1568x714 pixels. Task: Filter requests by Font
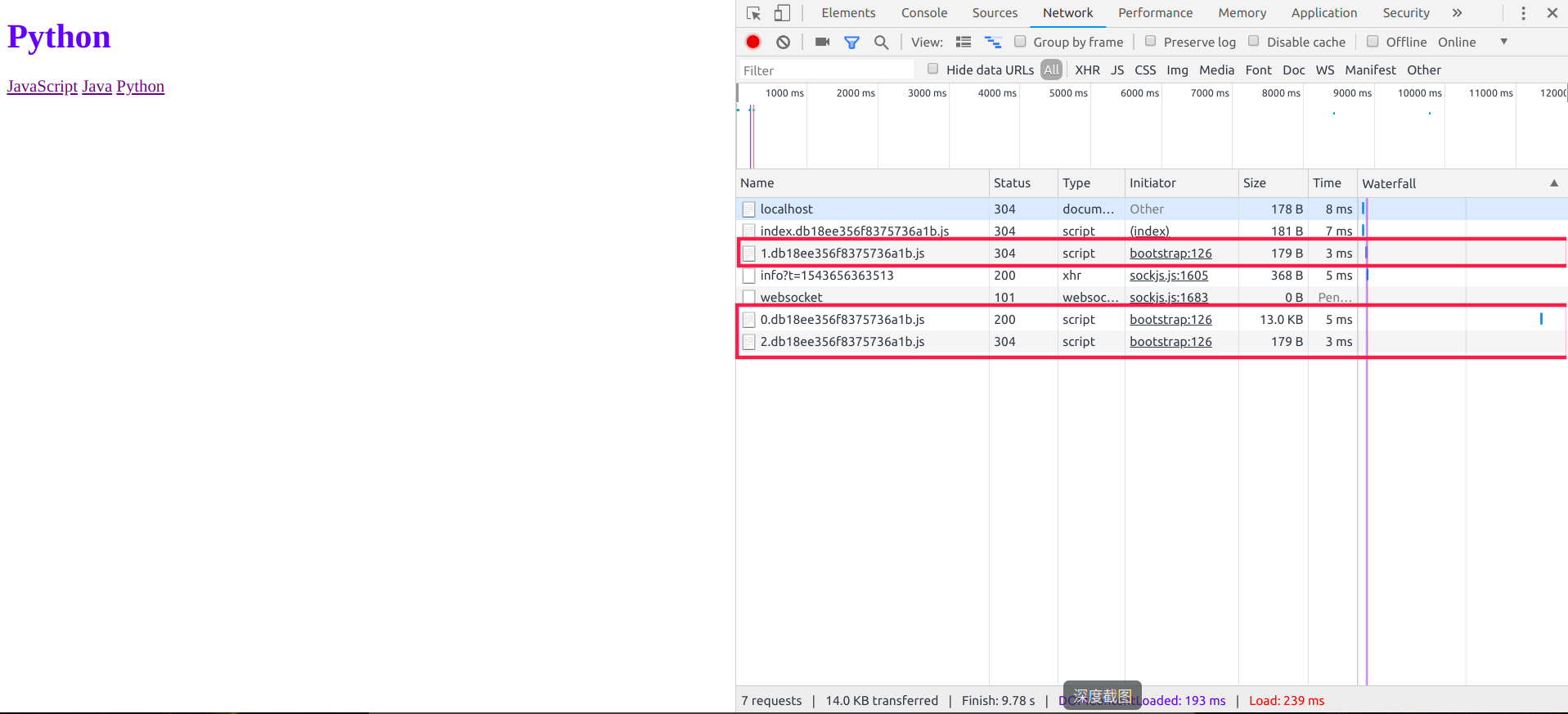tap(1258, 70)
